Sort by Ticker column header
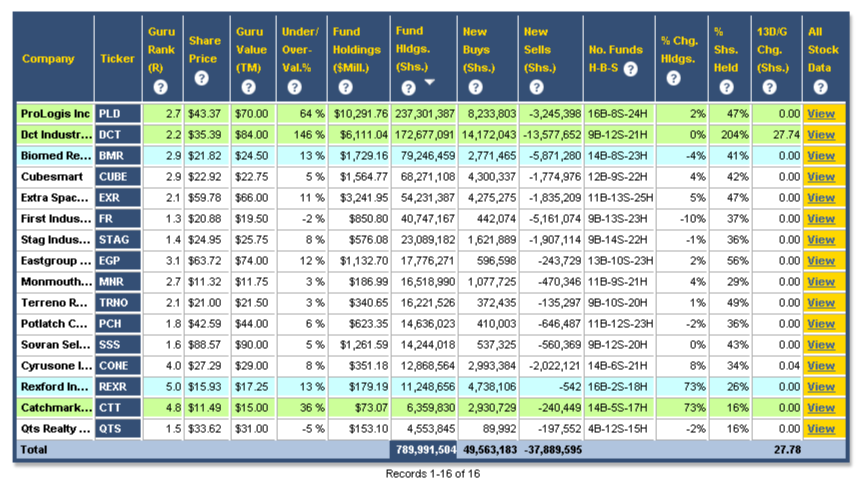The width and height of the screenshot is (863, 483). tap(117, 59)
